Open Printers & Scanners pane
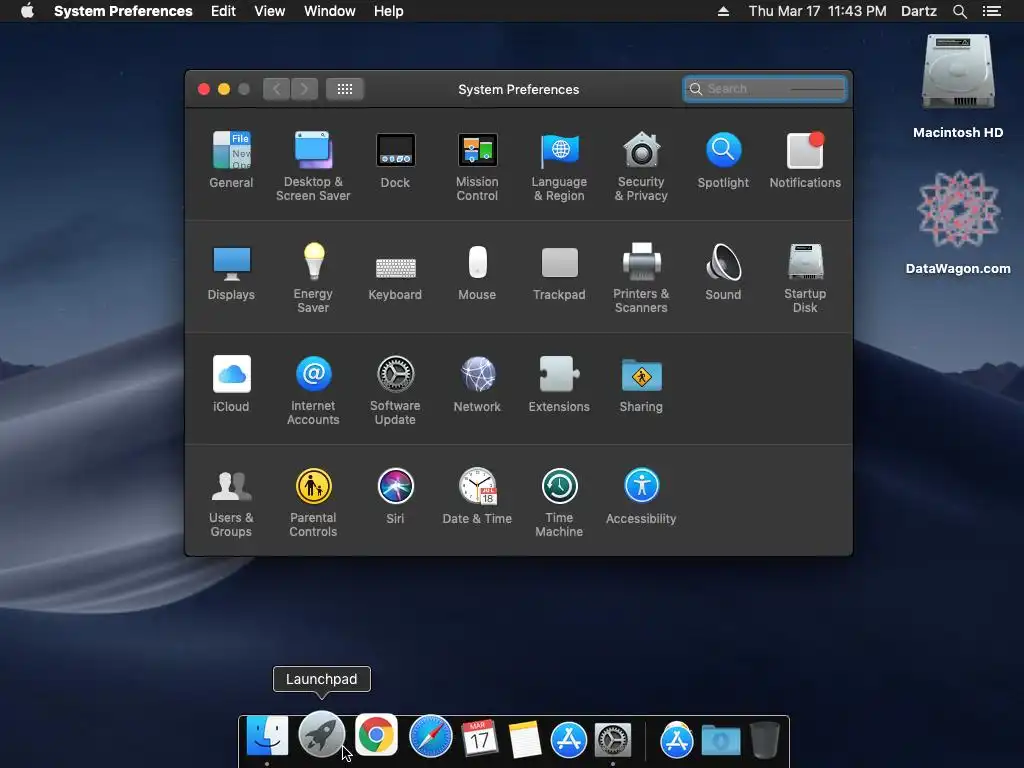 click(641, 278)
